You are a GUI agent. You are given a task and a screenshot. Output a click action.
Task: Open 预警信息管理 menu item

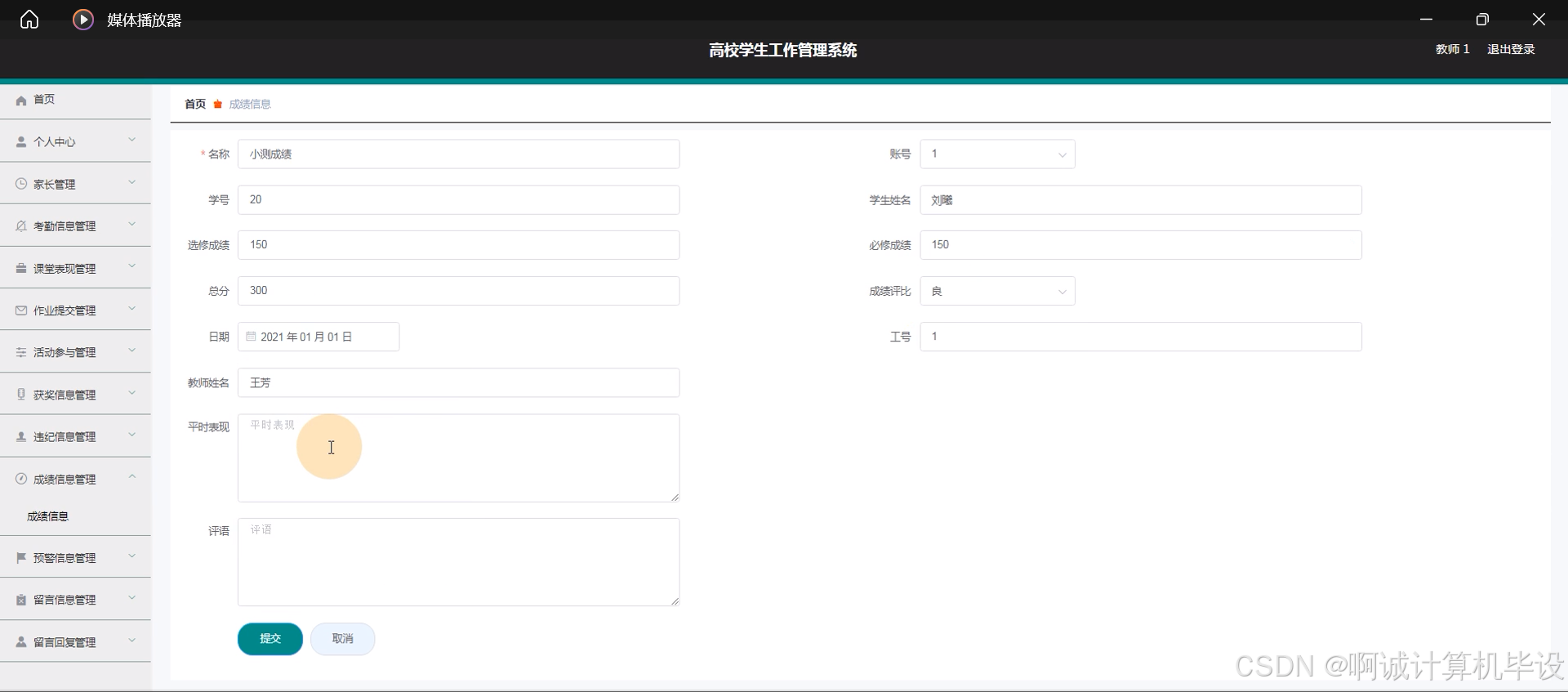point(75,558)
